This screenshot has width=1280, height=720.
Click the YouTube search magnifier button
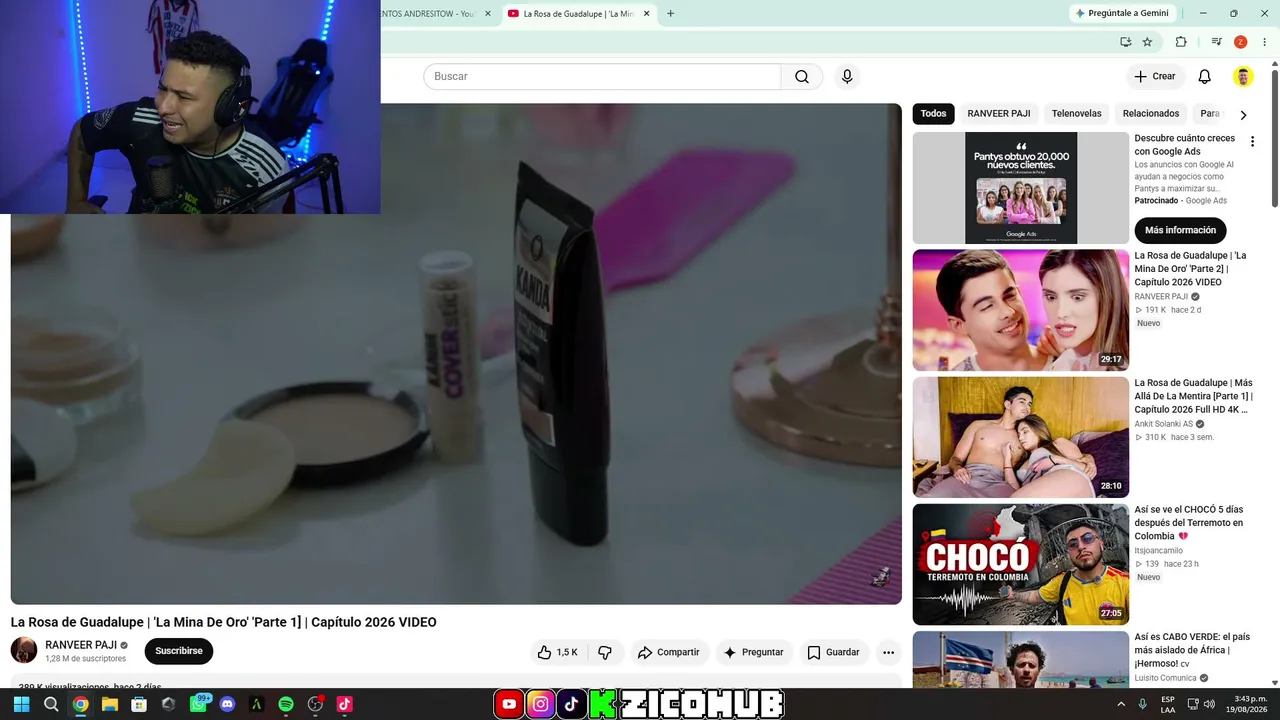click(802, 77)
